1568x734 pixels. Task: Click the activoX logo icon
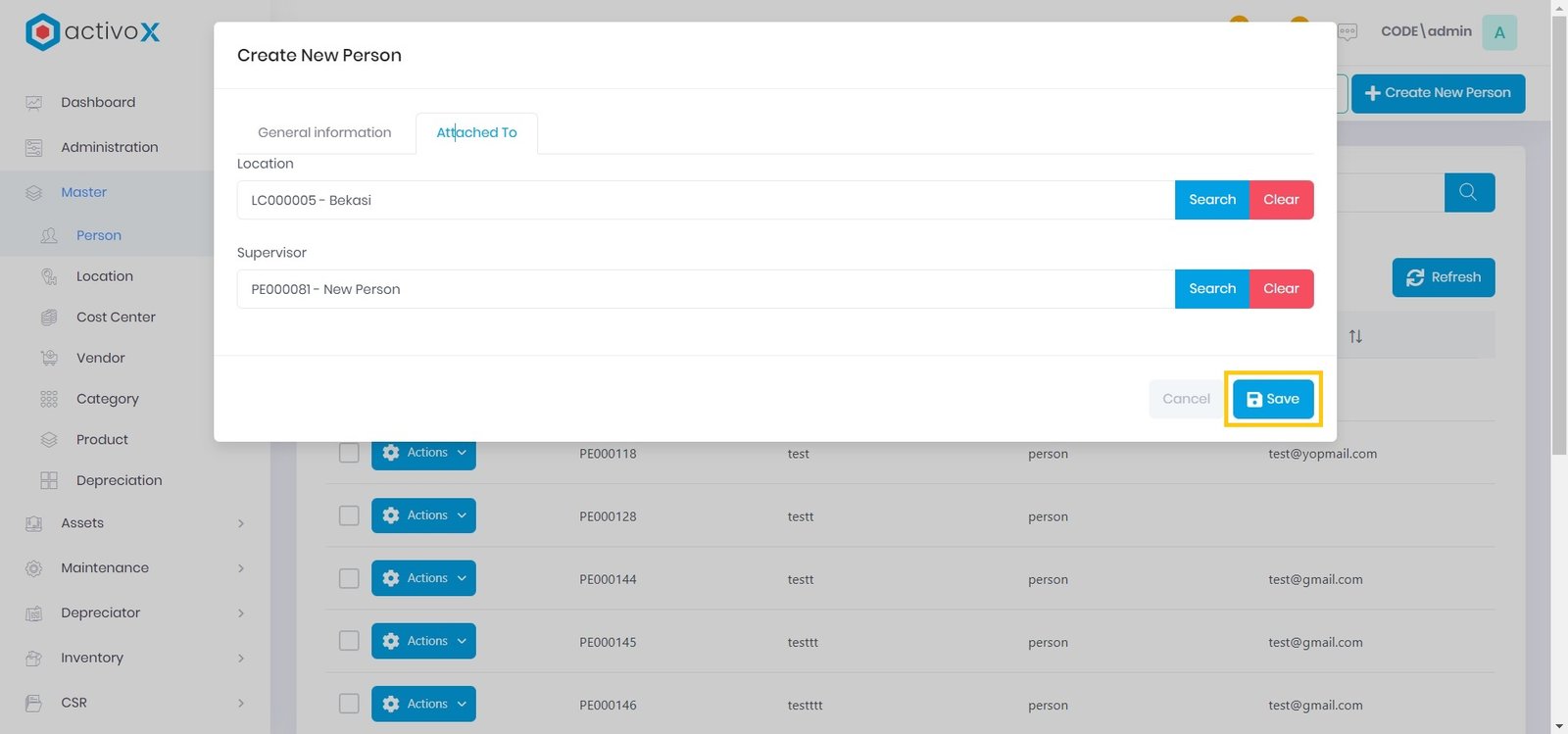coord(42,32)
